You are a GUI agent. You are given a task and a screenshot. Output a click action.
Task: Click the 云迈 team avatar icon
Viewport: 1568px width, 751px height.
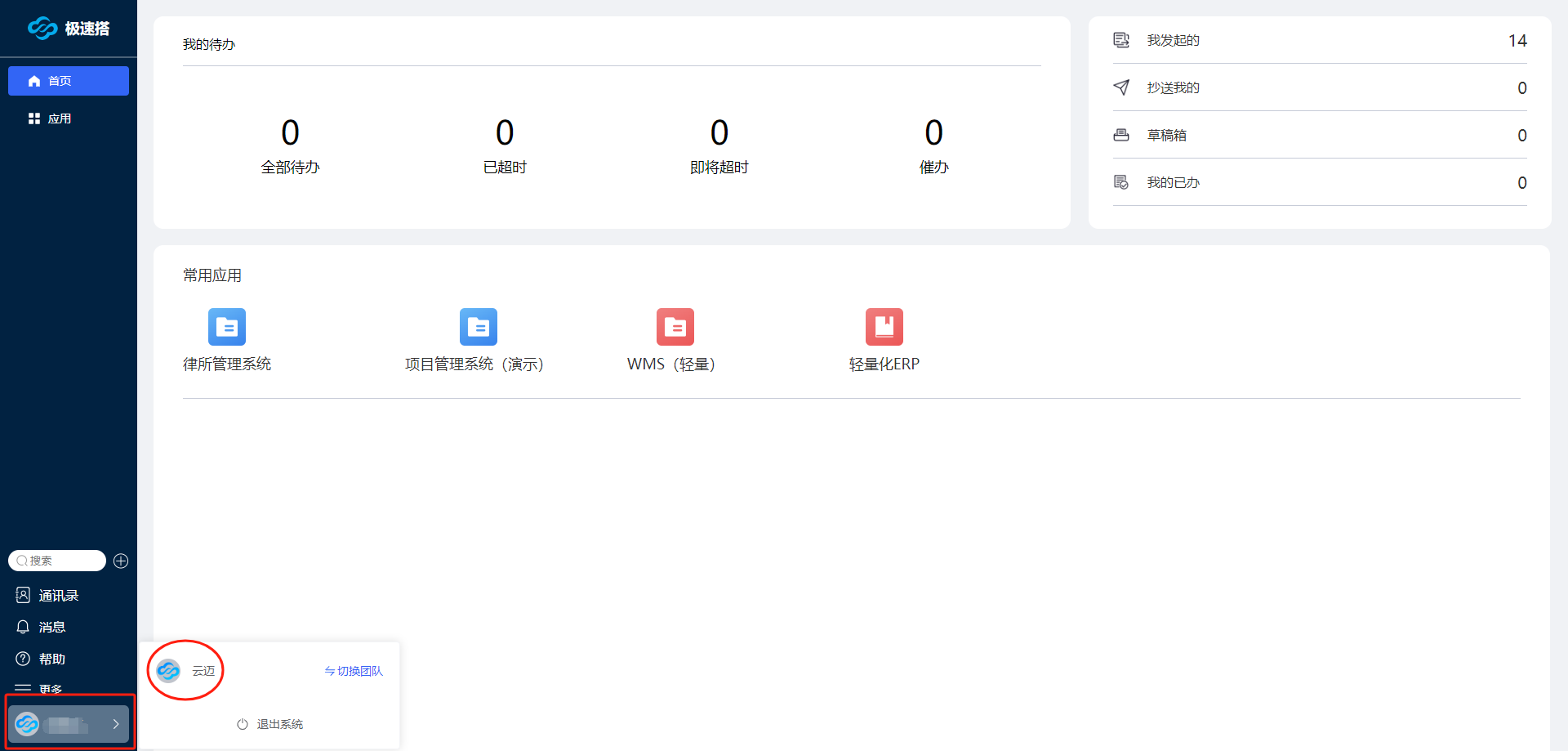(168, 671)
